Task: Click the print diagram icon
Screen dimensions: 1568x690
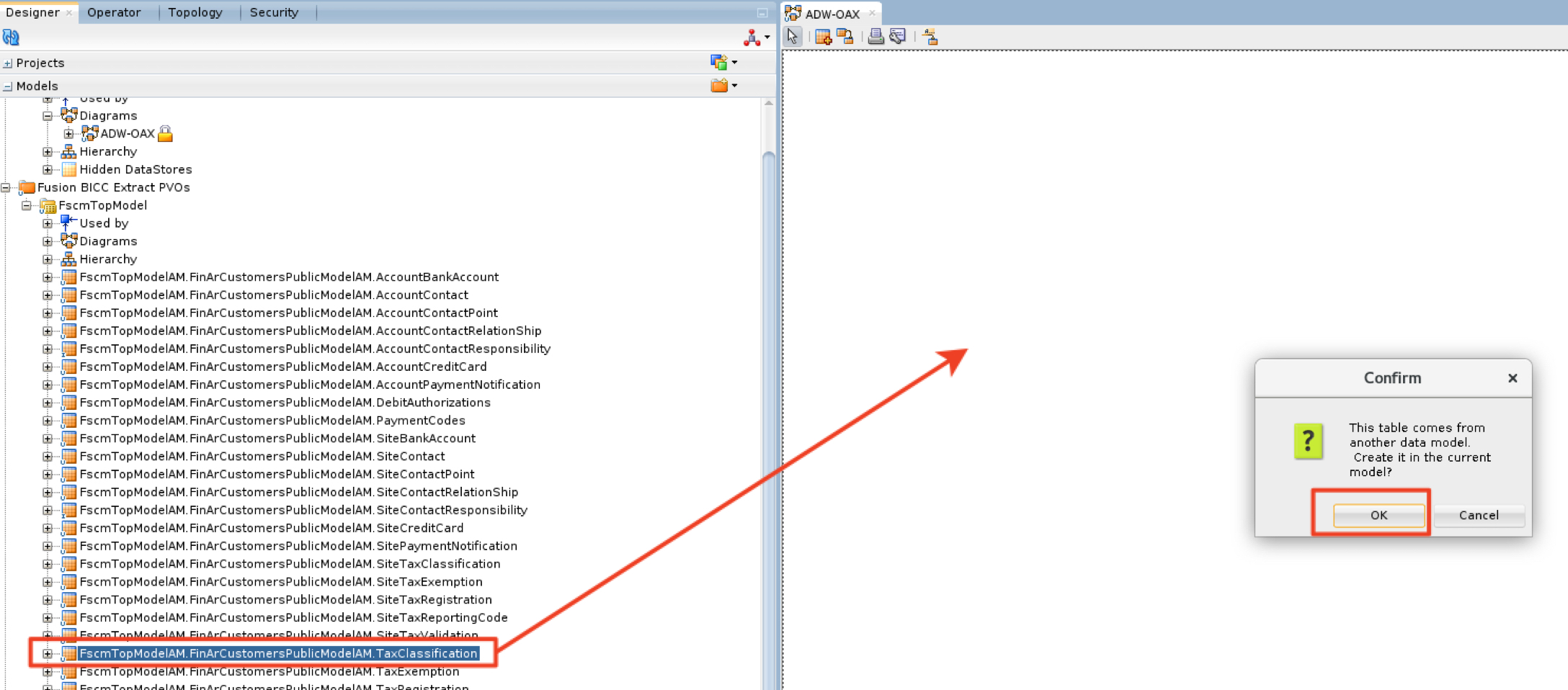Action: 876,37
